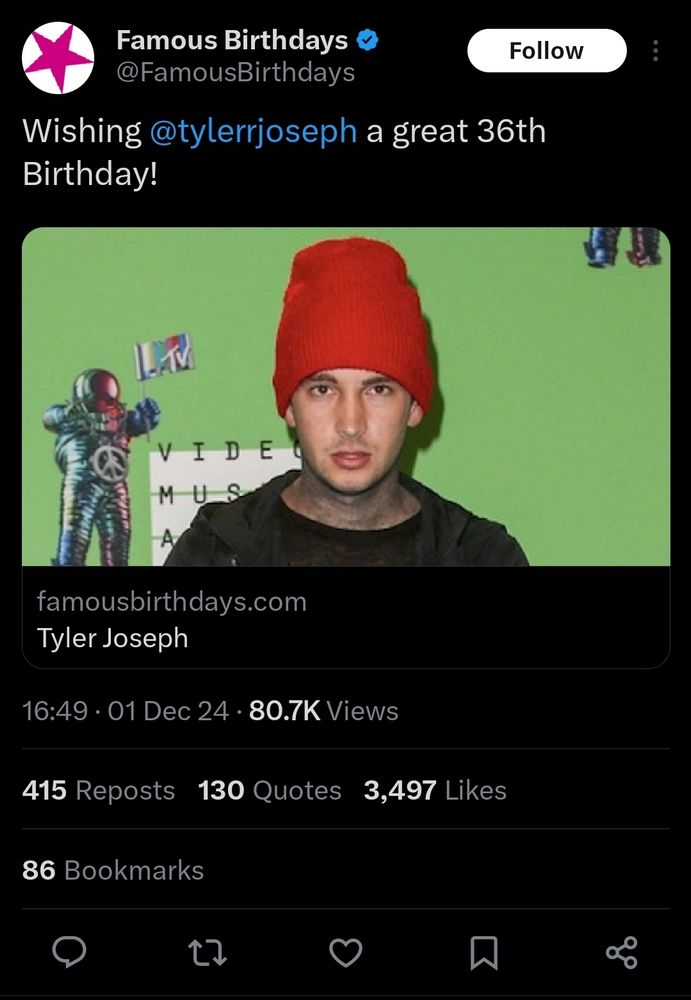Click the verified blue checkmark badge
The image size is (691, 1000).
tap(368, 41)
